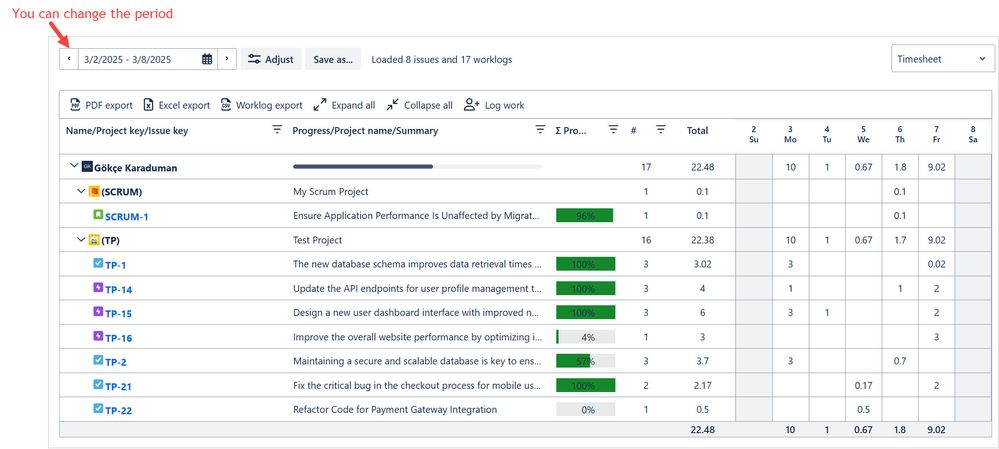Viewport: 999px width, 449px height.
Task: Click the PDF export icon
Action: click(75, 105)
